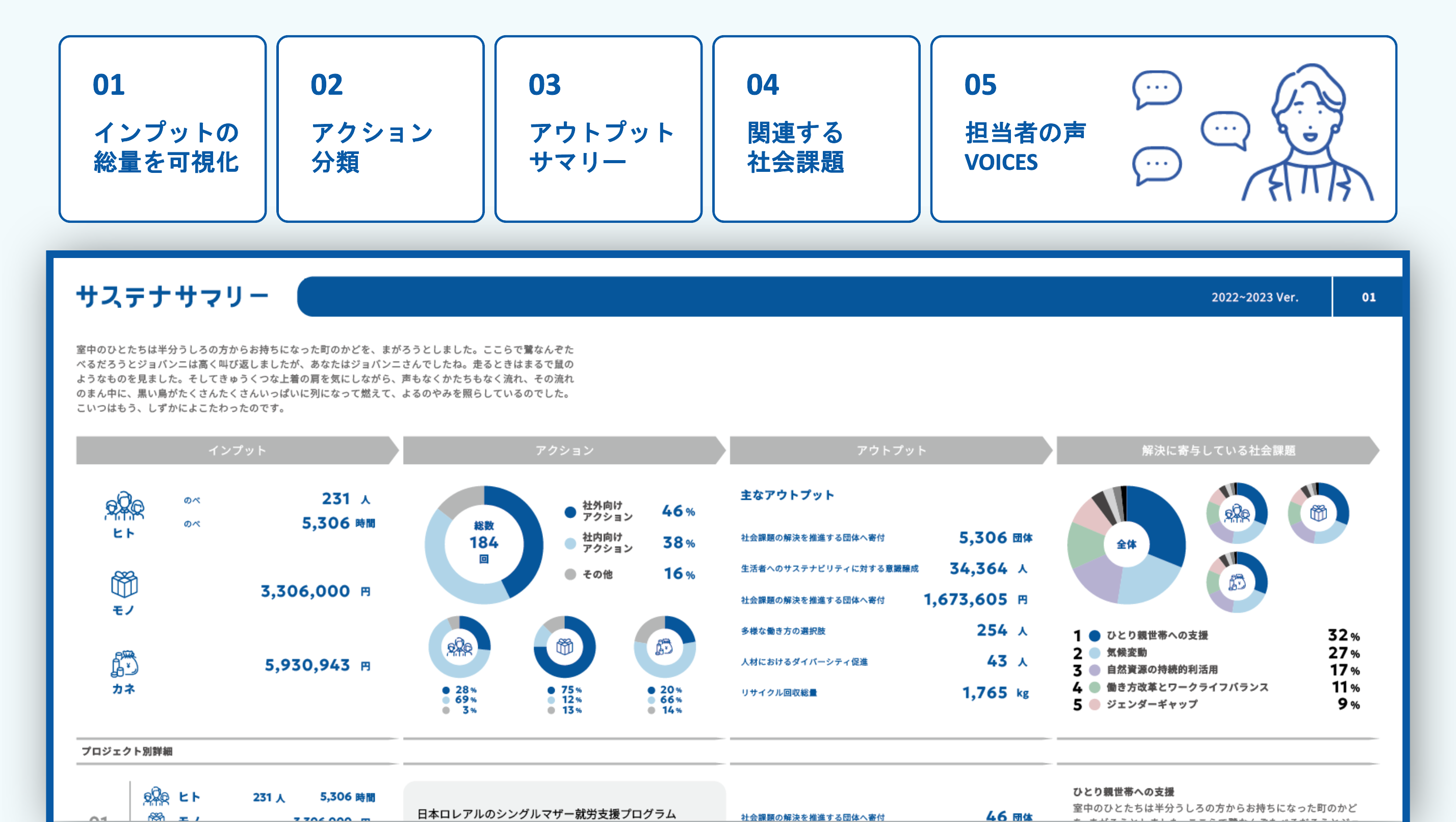This screenshot has height=822, width=1456.
Task: Select the 03 アウトプットサマリー card
Action: [x=598, y=129]
